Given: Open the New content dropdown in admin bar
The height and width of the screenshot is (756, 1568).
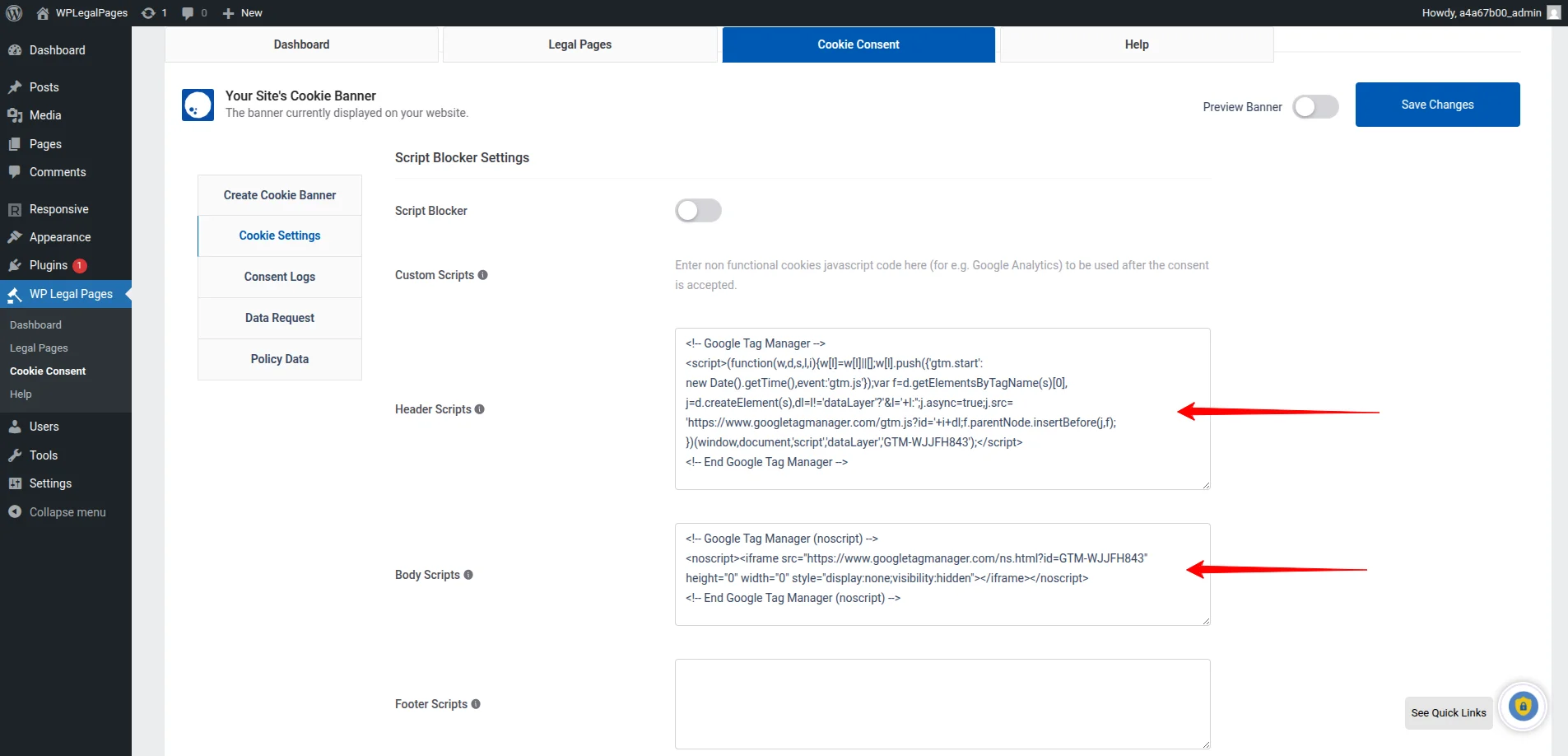Looking at the screenshot, I should coord(242,12).
